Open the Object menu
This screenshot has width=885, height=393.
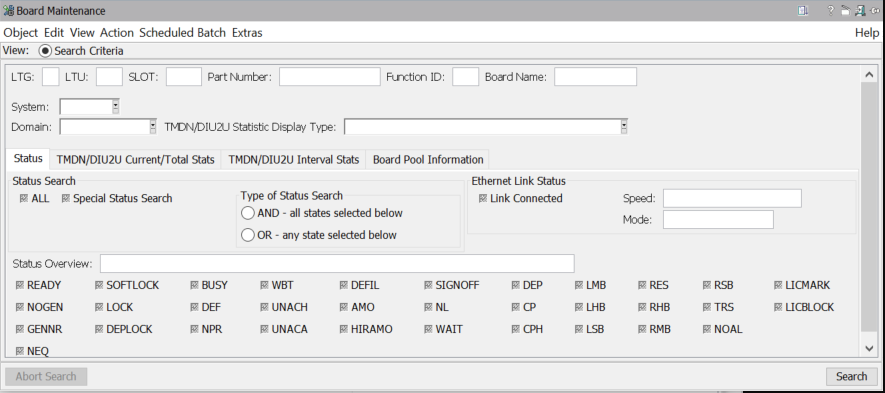20,33
